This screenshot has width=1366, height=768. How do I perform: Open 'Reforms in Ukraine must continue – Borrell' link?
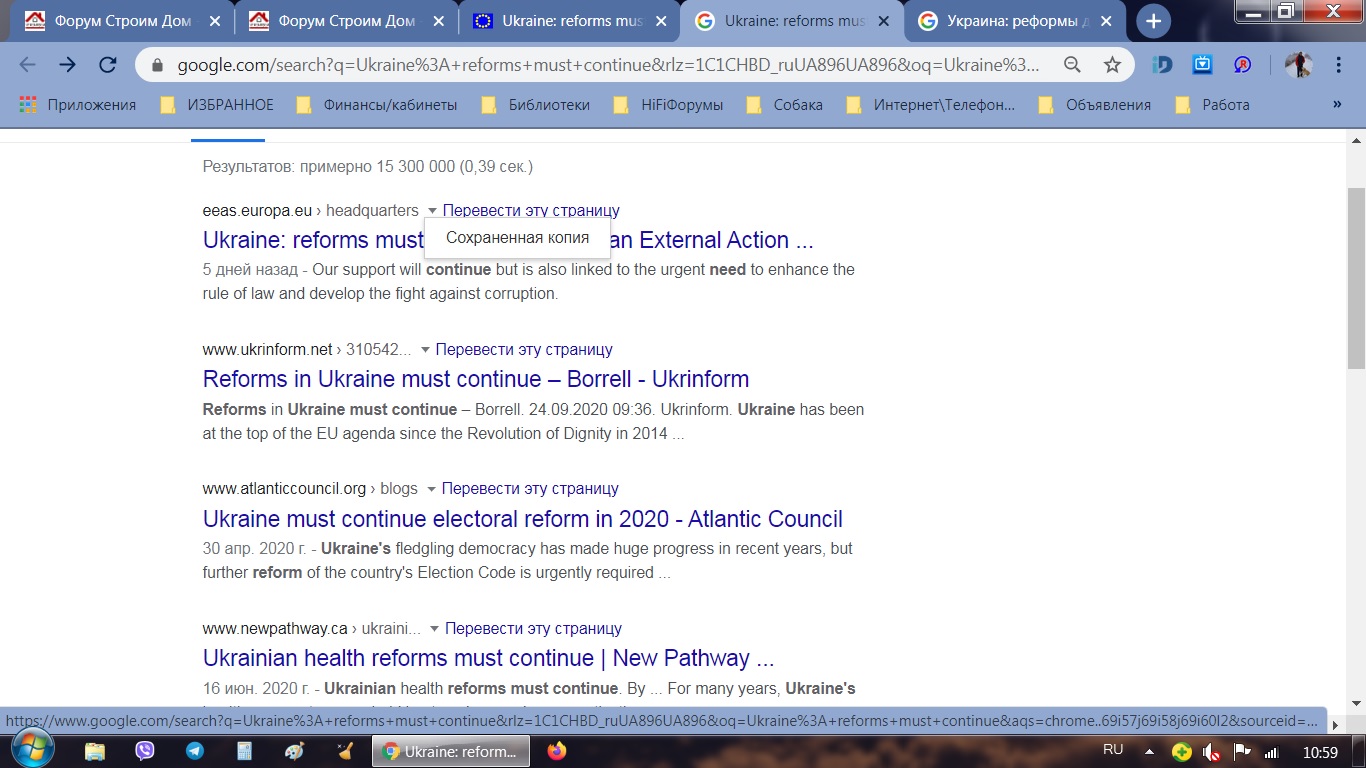(476, 379)
